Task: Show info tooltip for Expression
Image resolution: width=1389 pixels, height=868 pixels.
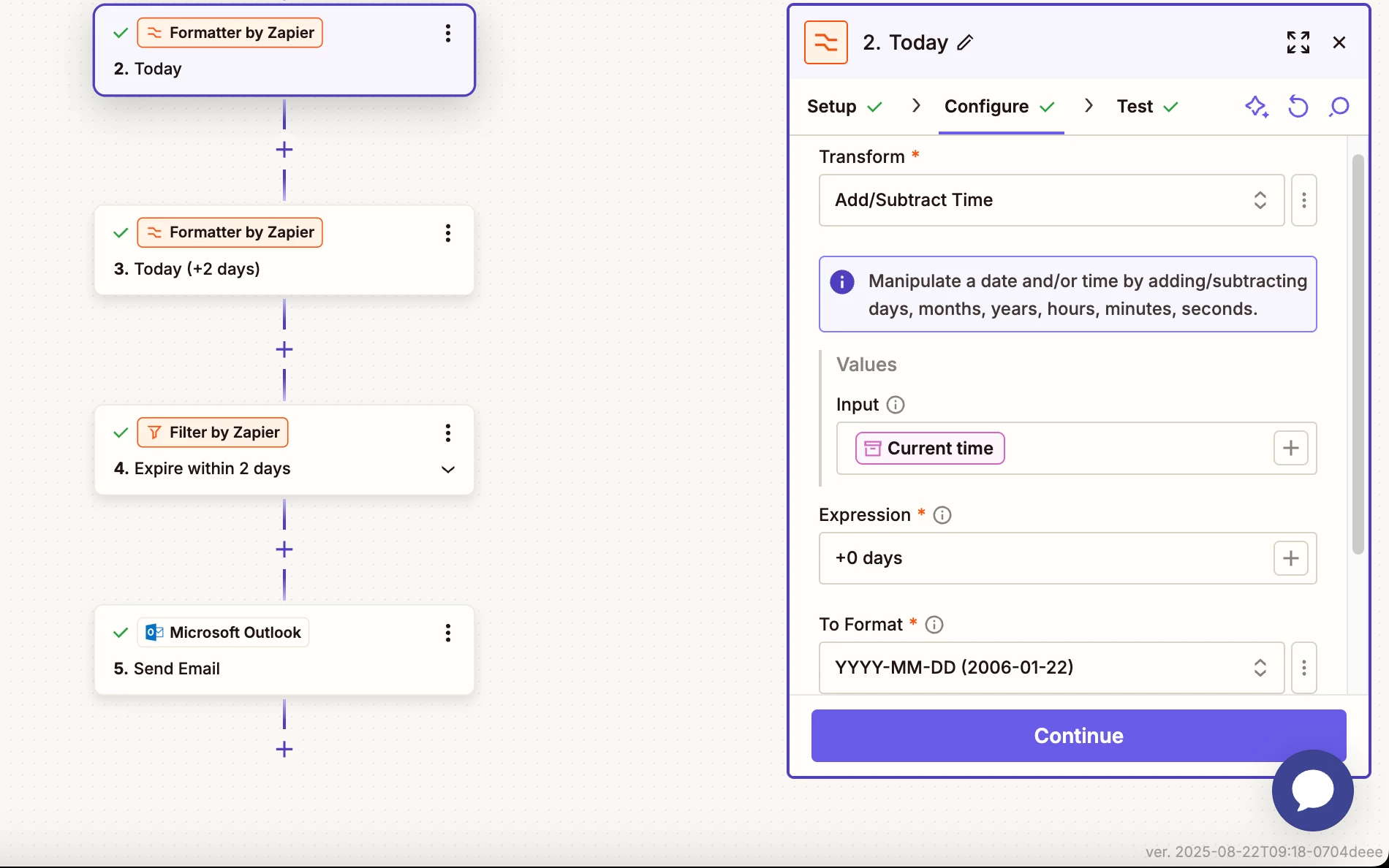Action: (942, 515)
